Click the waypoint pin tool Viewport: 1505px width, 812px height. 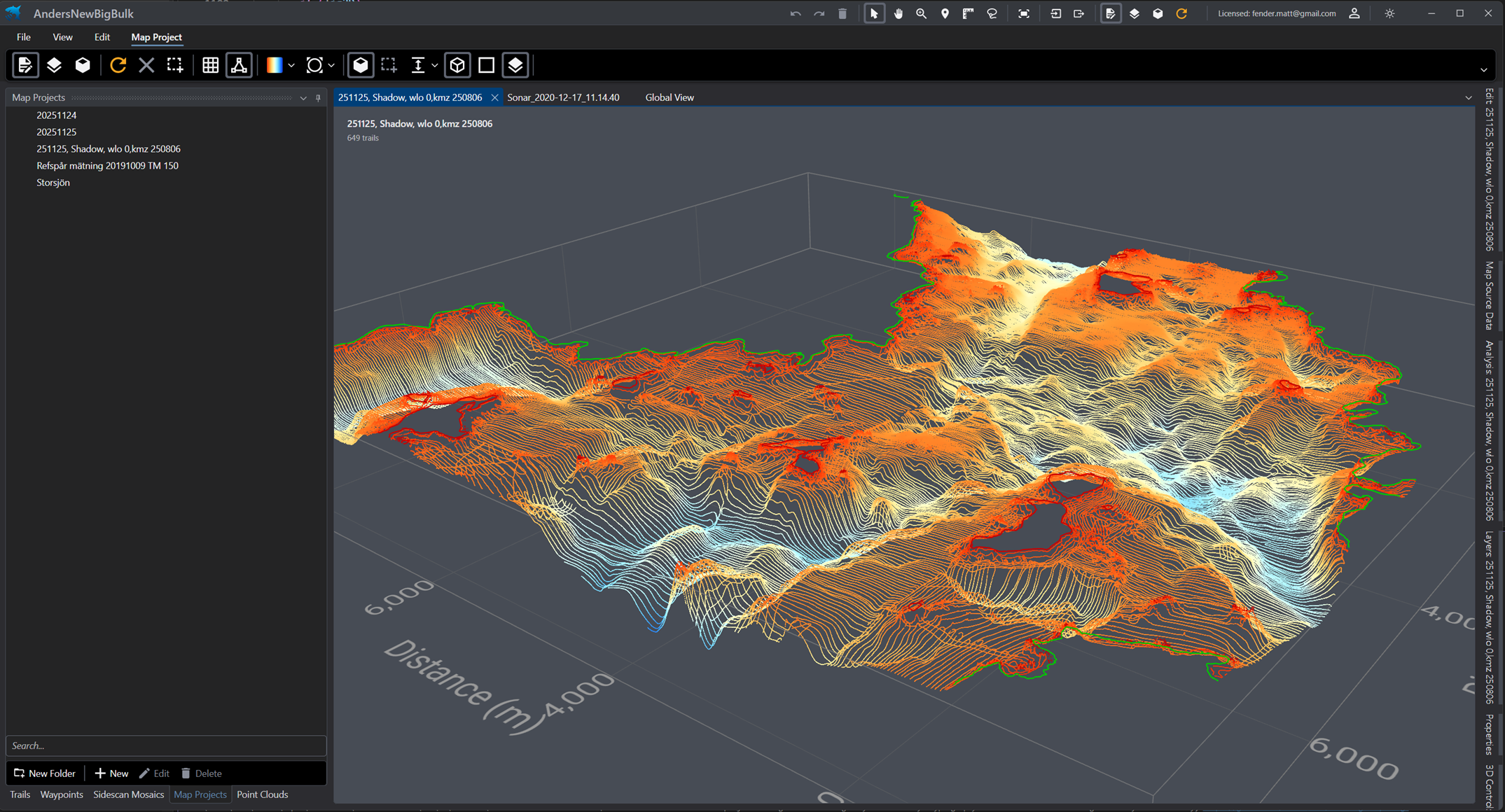[945, 13]
